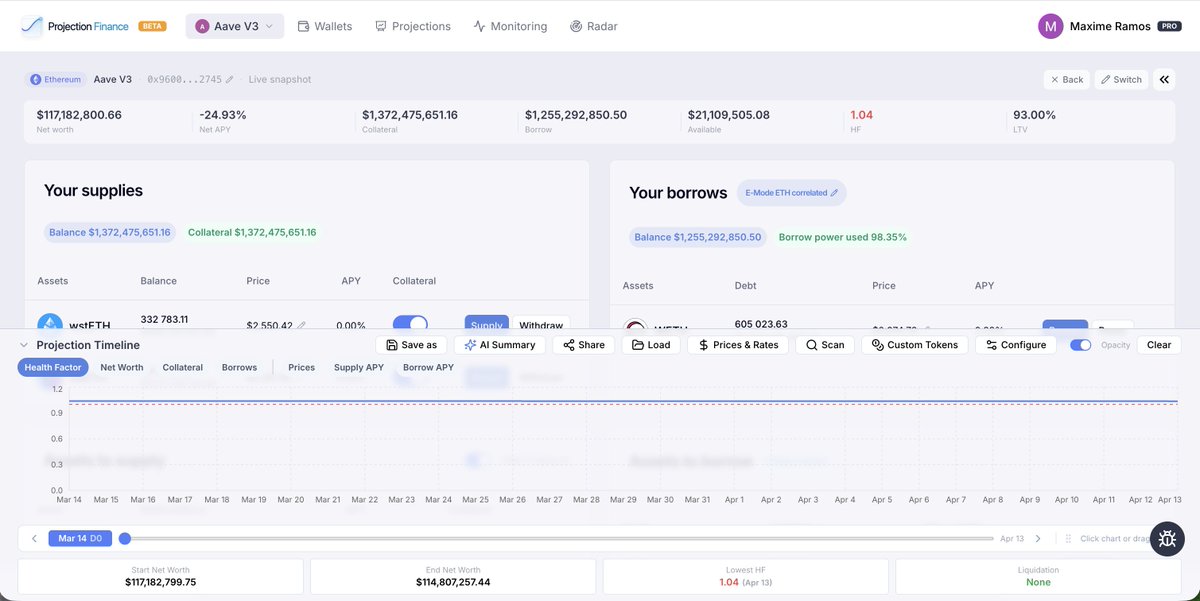Go to next timeline day arrow
The width and height of the screenshot is (1200, 601).
point(1038,538)
